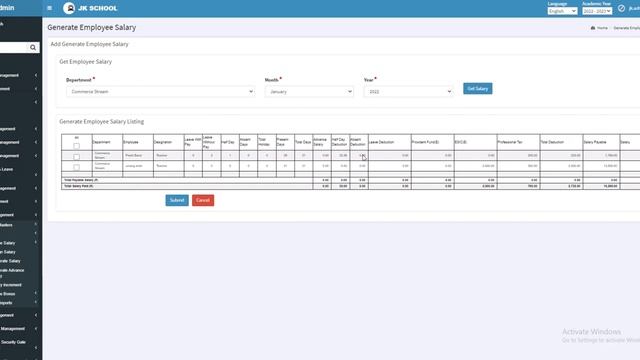Click the Leave With Pay column header
640x360 pixels.
point(193,142)
